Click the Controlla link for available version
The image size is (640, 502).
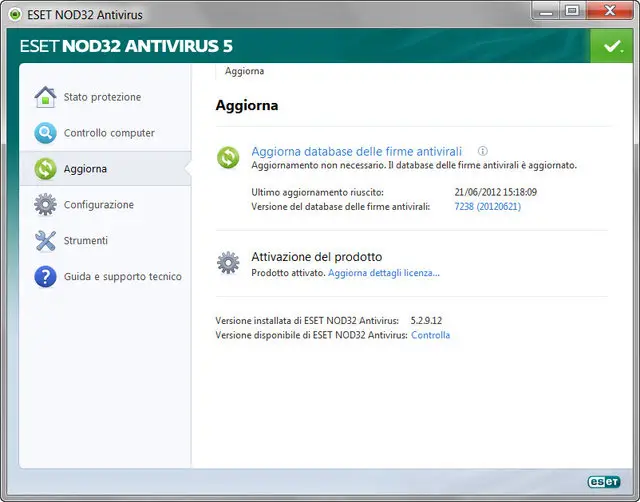[x=430, y=335]
